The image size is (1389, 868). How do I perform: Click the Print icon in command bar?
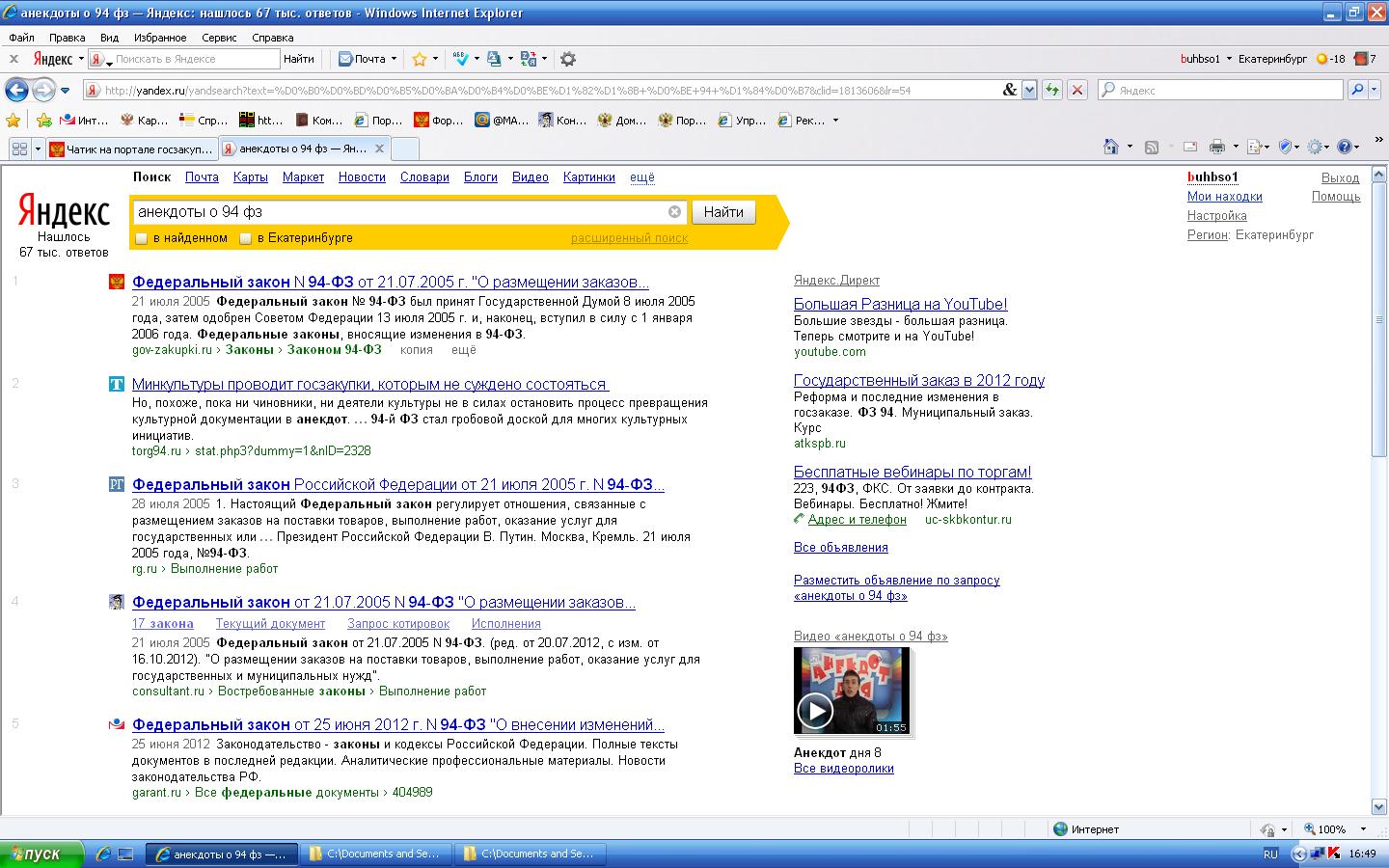[1216, 148]
